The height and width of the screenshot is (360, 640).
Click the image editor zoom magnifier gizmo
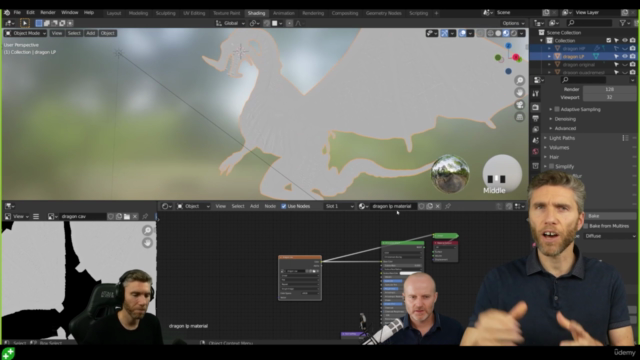(147, 231)
